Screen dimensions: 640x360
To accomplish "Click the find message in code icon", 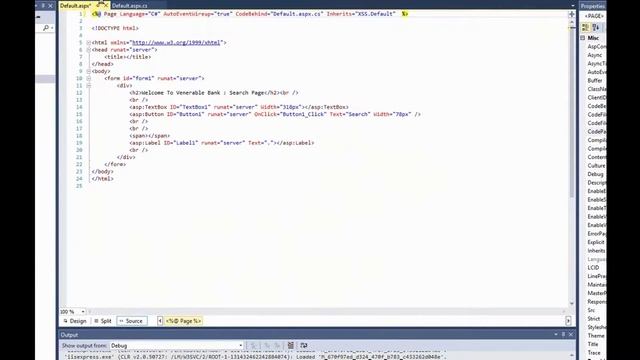I will 253,345.
